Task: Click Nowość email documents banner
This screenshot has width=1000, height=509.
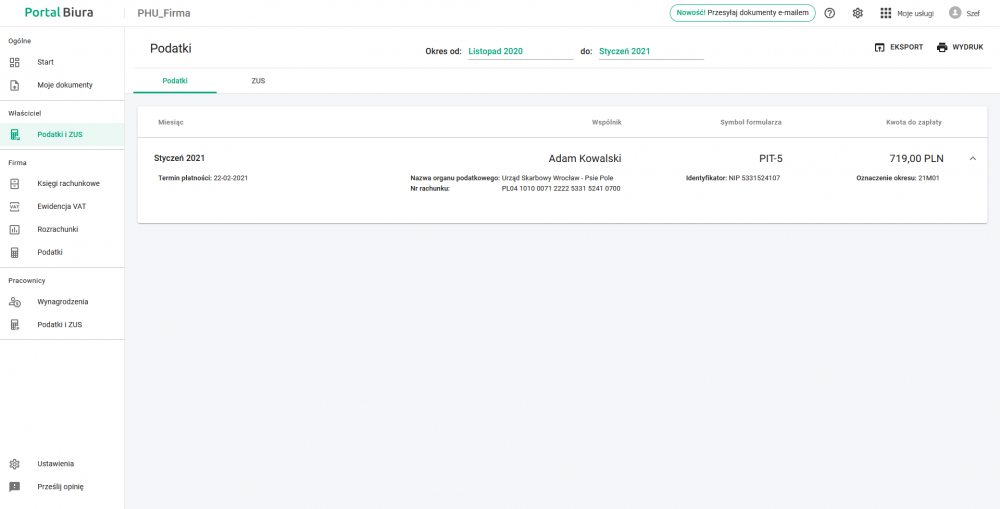Action: coord(742,13)
